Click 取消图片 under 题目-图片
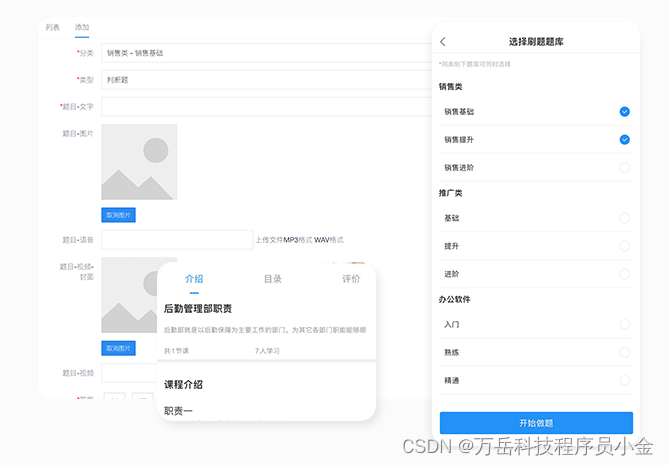Image resolution: width=669 pixels, height=465 pixels. [x=118, y=215]
